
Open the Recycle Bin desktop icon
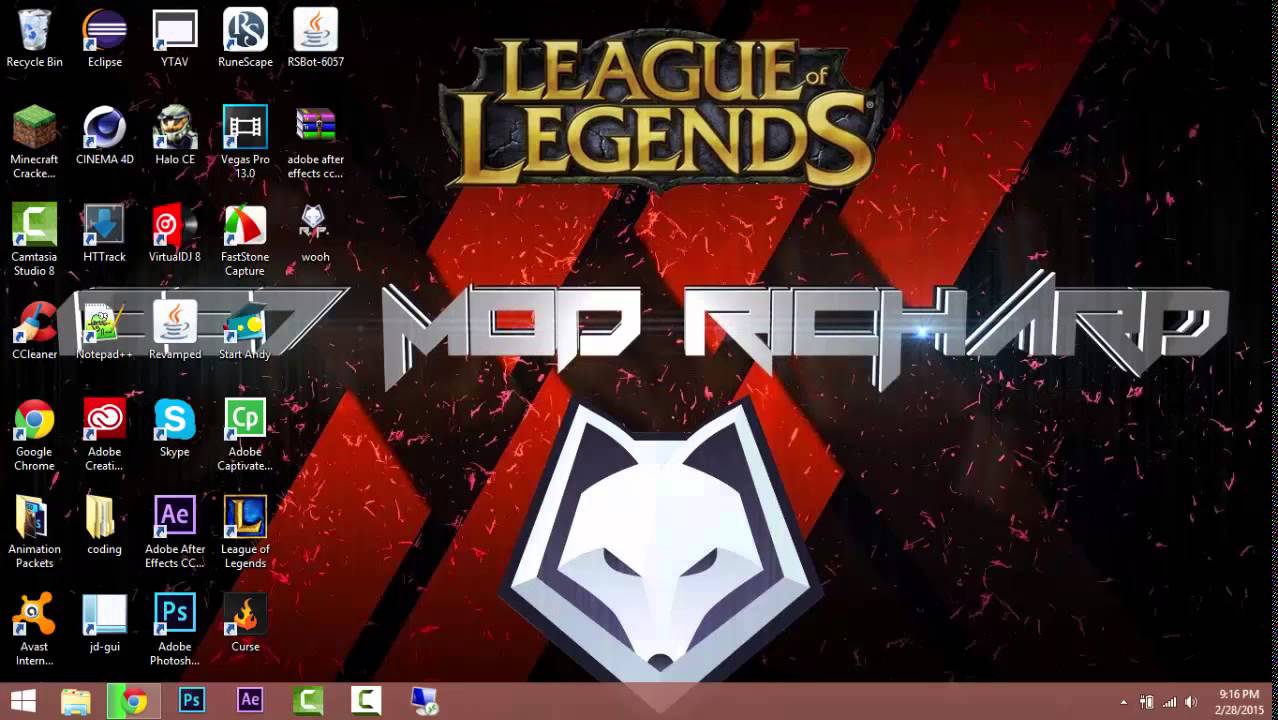[34, 38]
